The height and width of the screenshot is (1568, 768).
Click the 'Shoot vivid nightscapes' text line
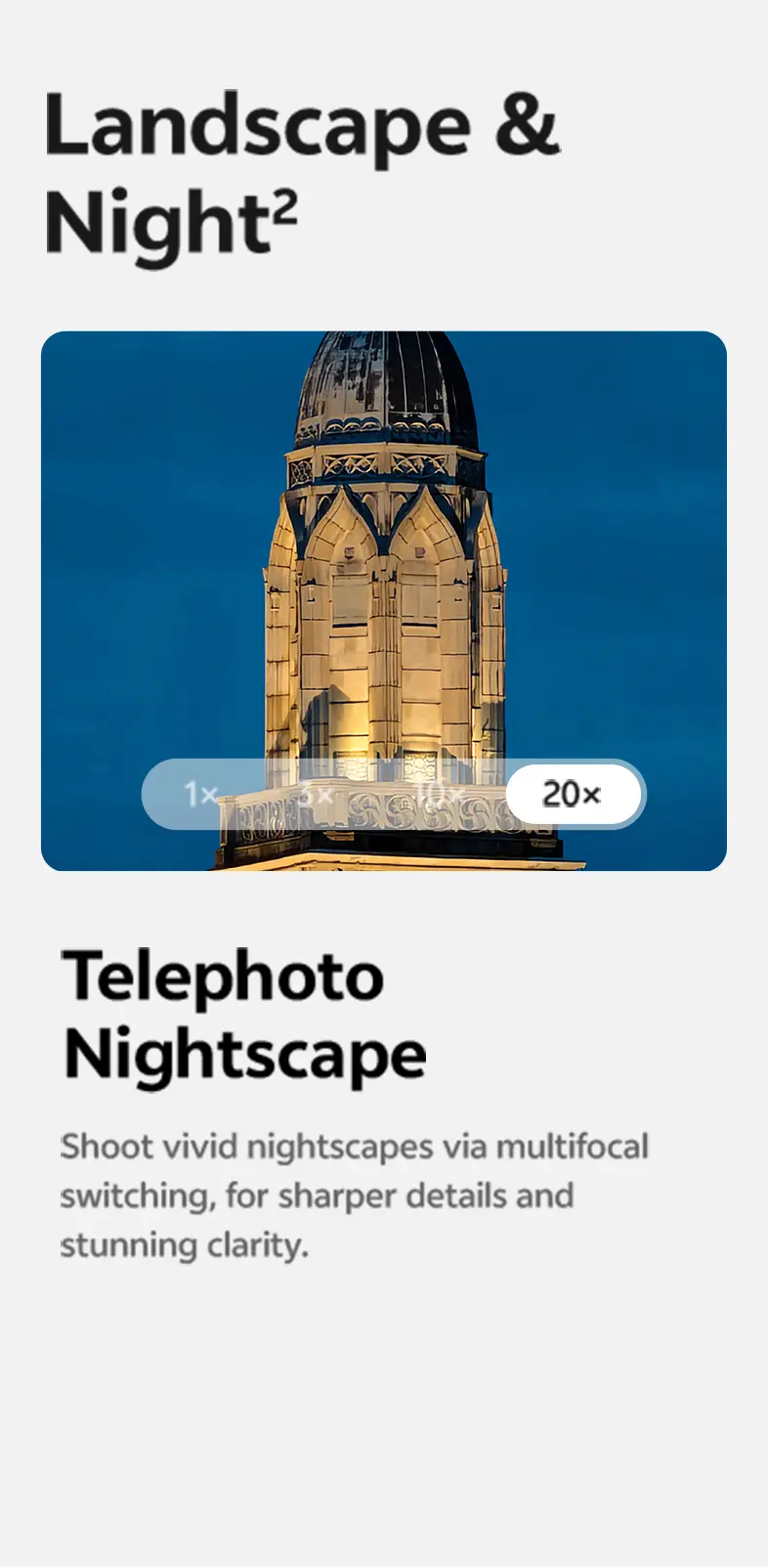(x=355, y=1147)
